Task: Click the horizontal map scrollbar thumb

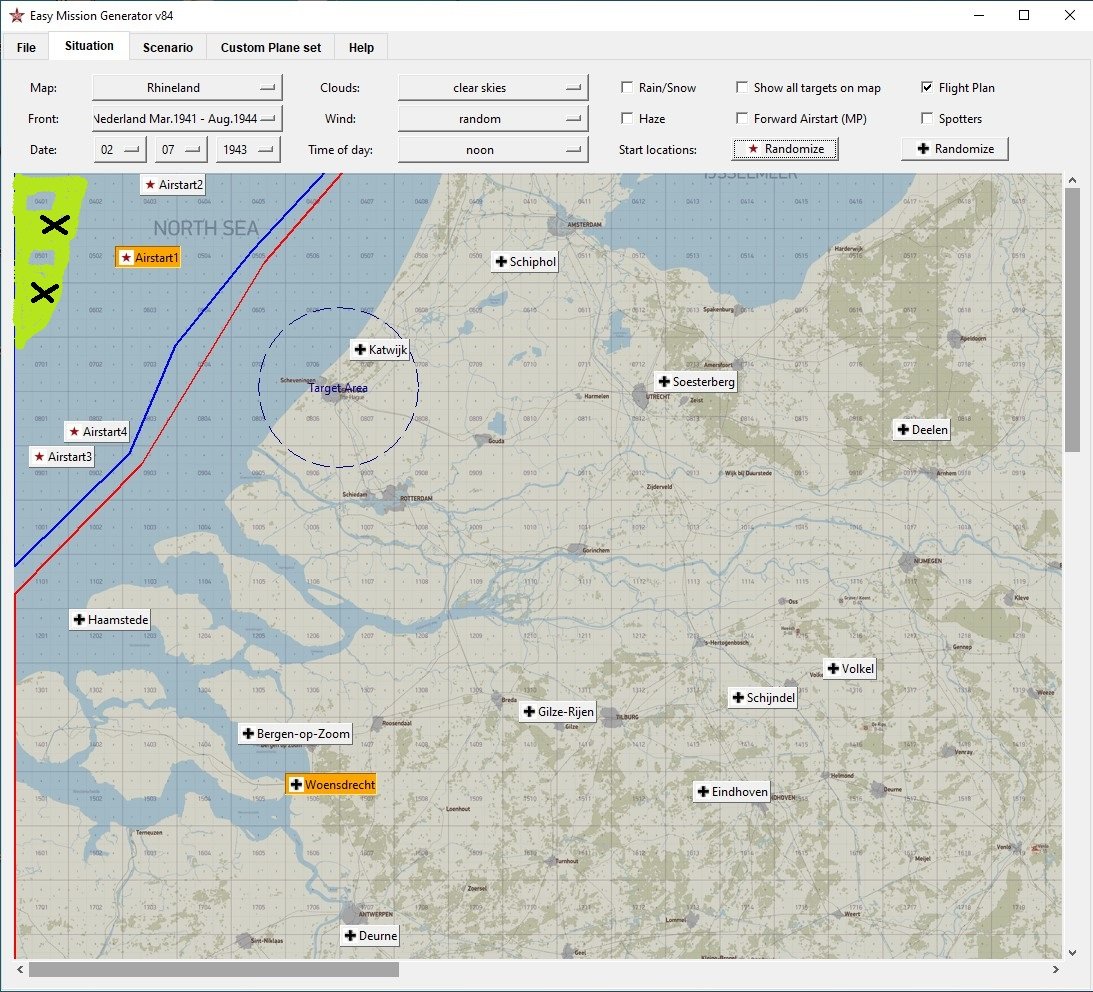Action: click(x=213, y=970)
